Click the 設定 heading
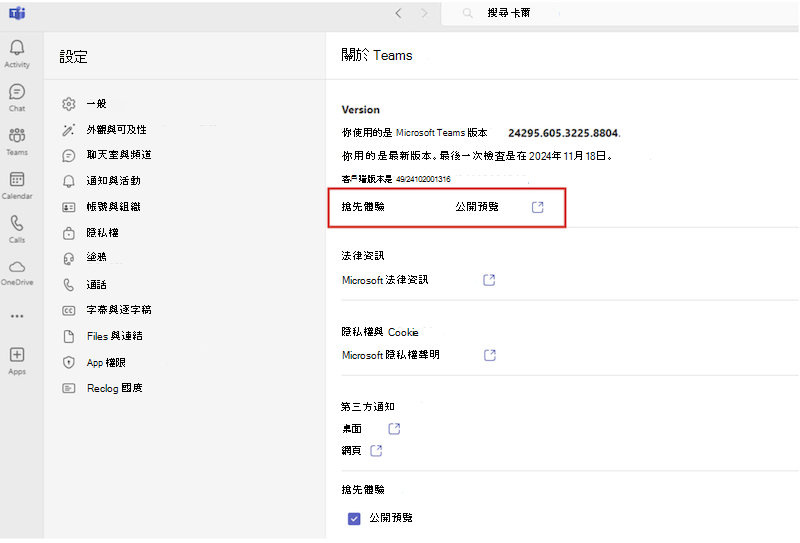 pyautogui.click(x=73, y=57)
